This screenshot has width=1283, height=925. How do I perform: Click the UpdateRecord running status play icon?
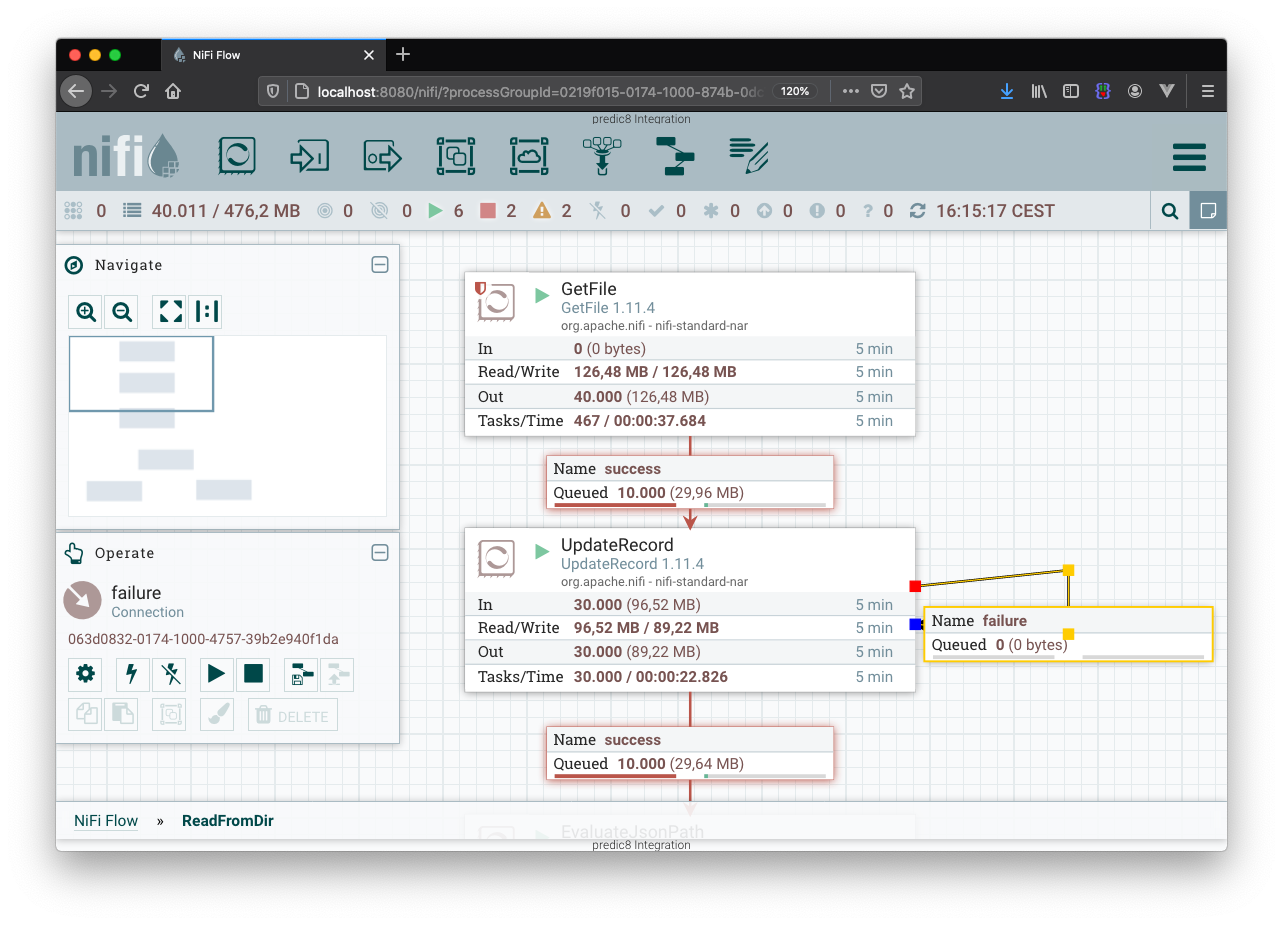point(542,551)
